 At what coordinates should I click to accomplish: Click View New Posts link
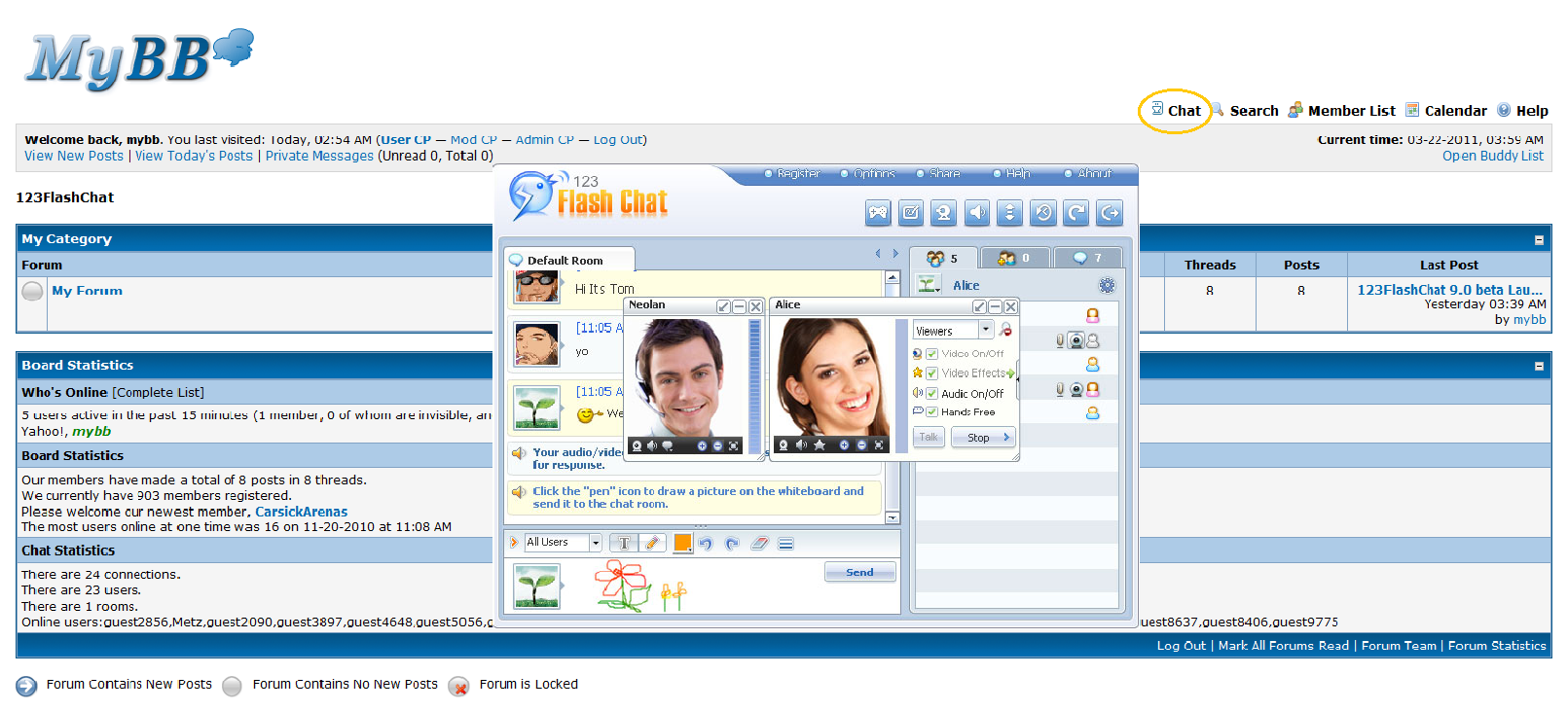pyautogui.click(x=74, y=156)
